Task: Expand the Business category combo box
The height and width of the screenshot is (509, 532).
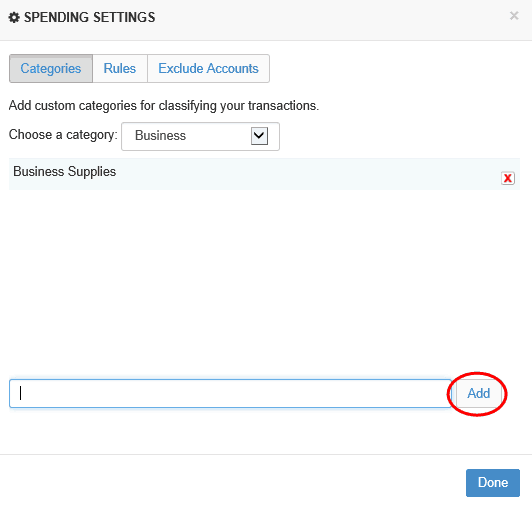Action: [x=200, y=136]
